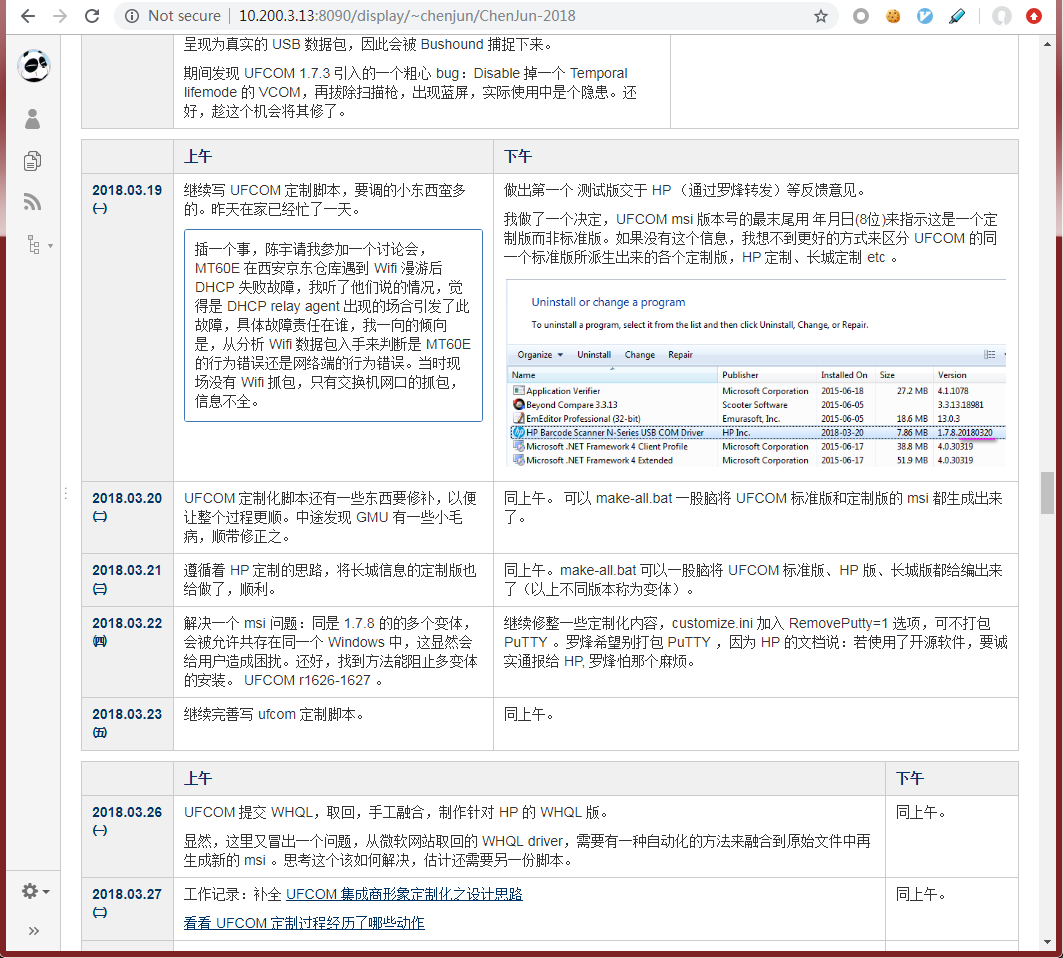
Task: Open the pages icon in sidebar
Action: [x=33, y=161]
